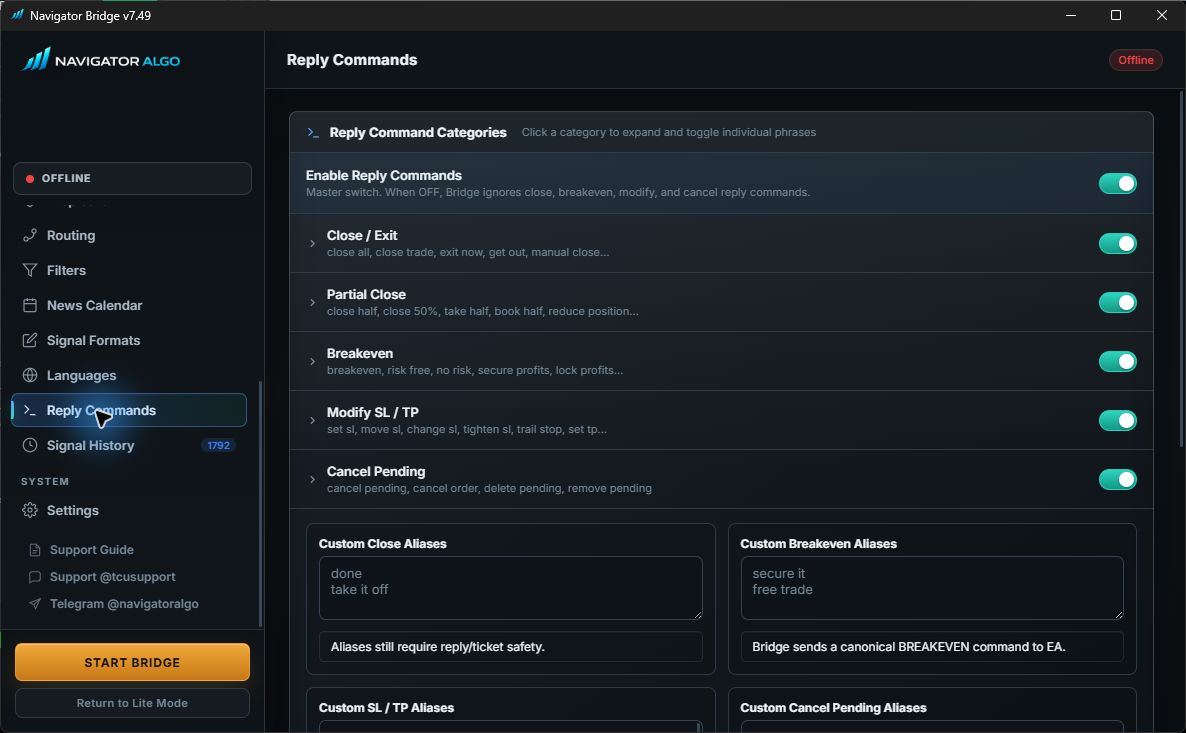1186x733 pixels.
Task: Click the OFFLINE status button in sidebar
Action: click(x=132, y=179)
